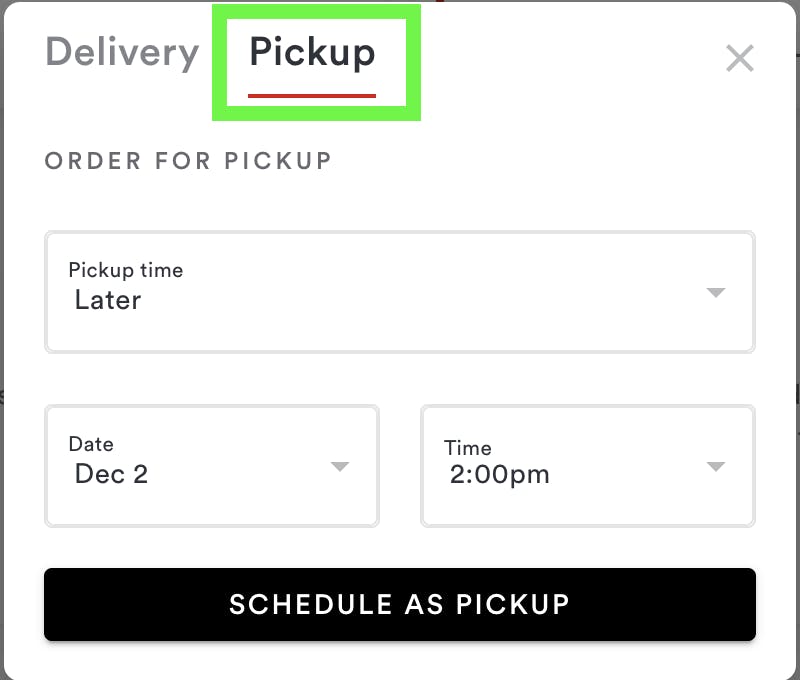Click the "Dec 2" date value

click(111, 474)
